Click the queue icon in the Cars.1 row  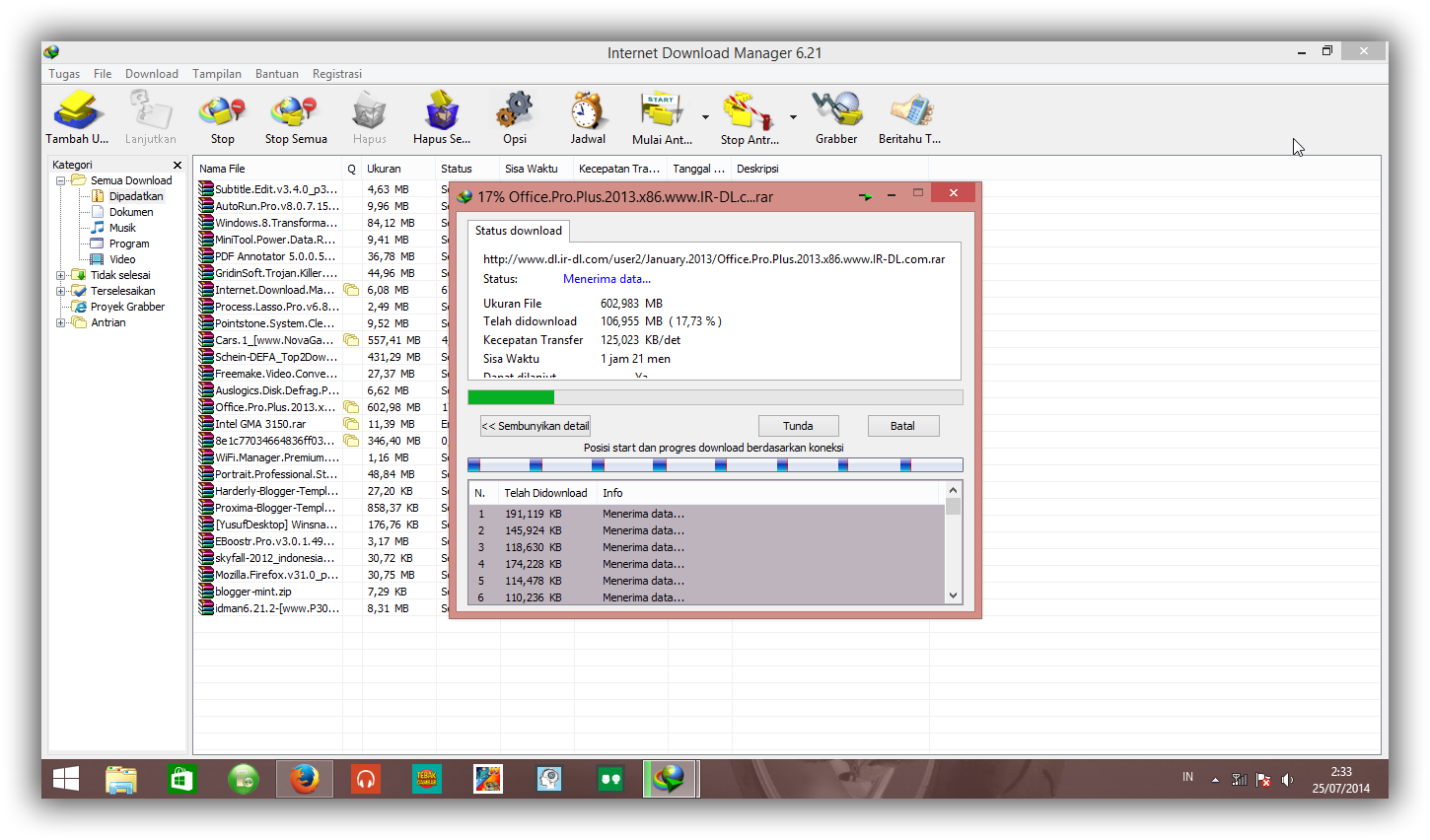click(351, 340)
